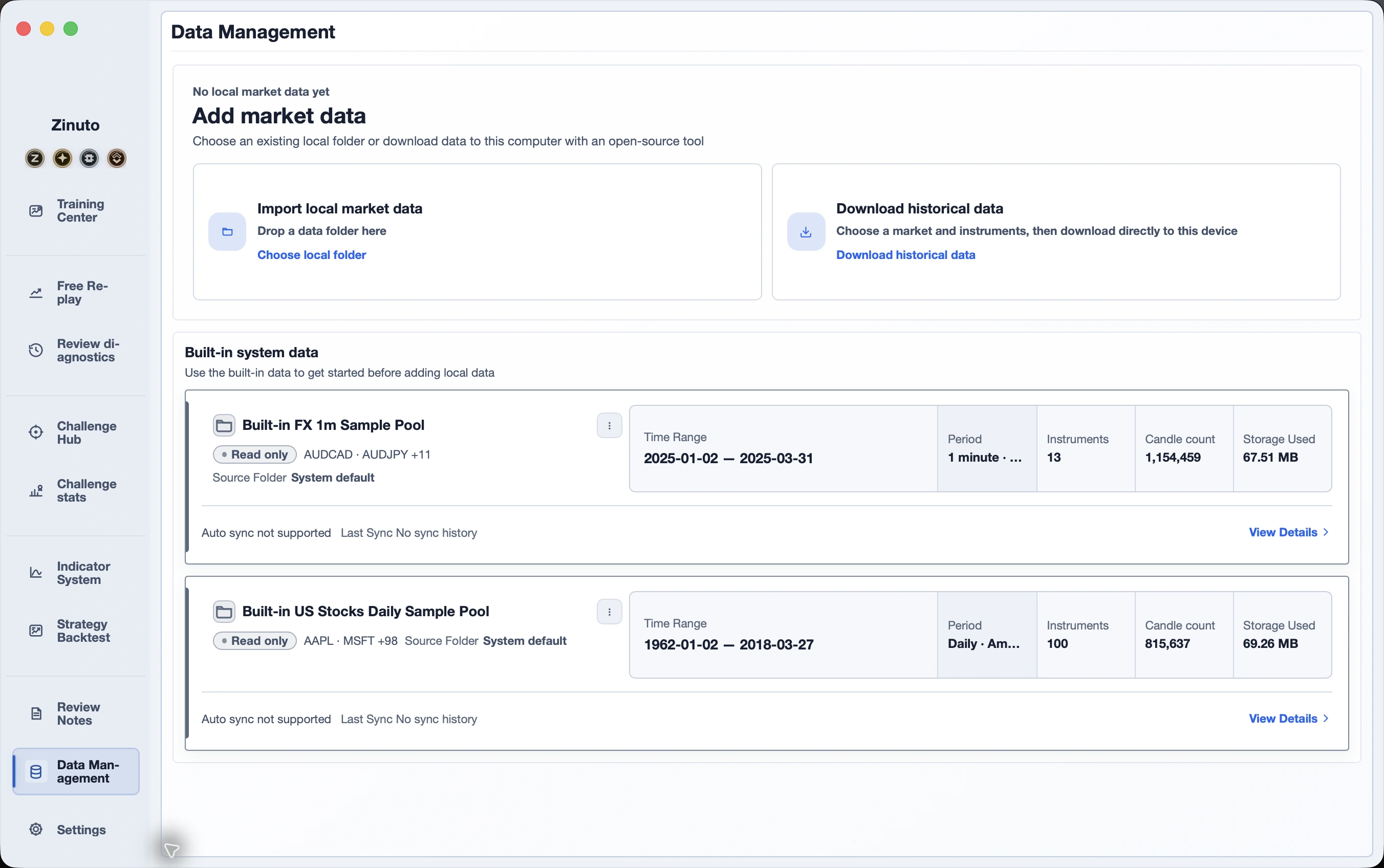Click the Period cell showing "Daily · Am..."
Screen dimensions: 1384x868
[987, 635]
